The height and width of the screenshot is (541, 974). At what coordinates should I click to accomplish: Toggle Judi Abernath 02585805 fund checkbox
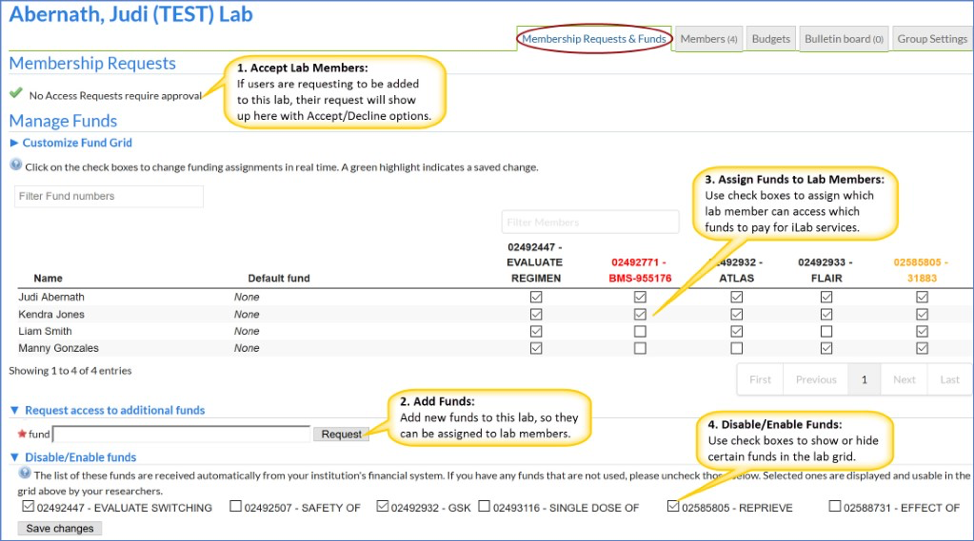click(922, 298)
